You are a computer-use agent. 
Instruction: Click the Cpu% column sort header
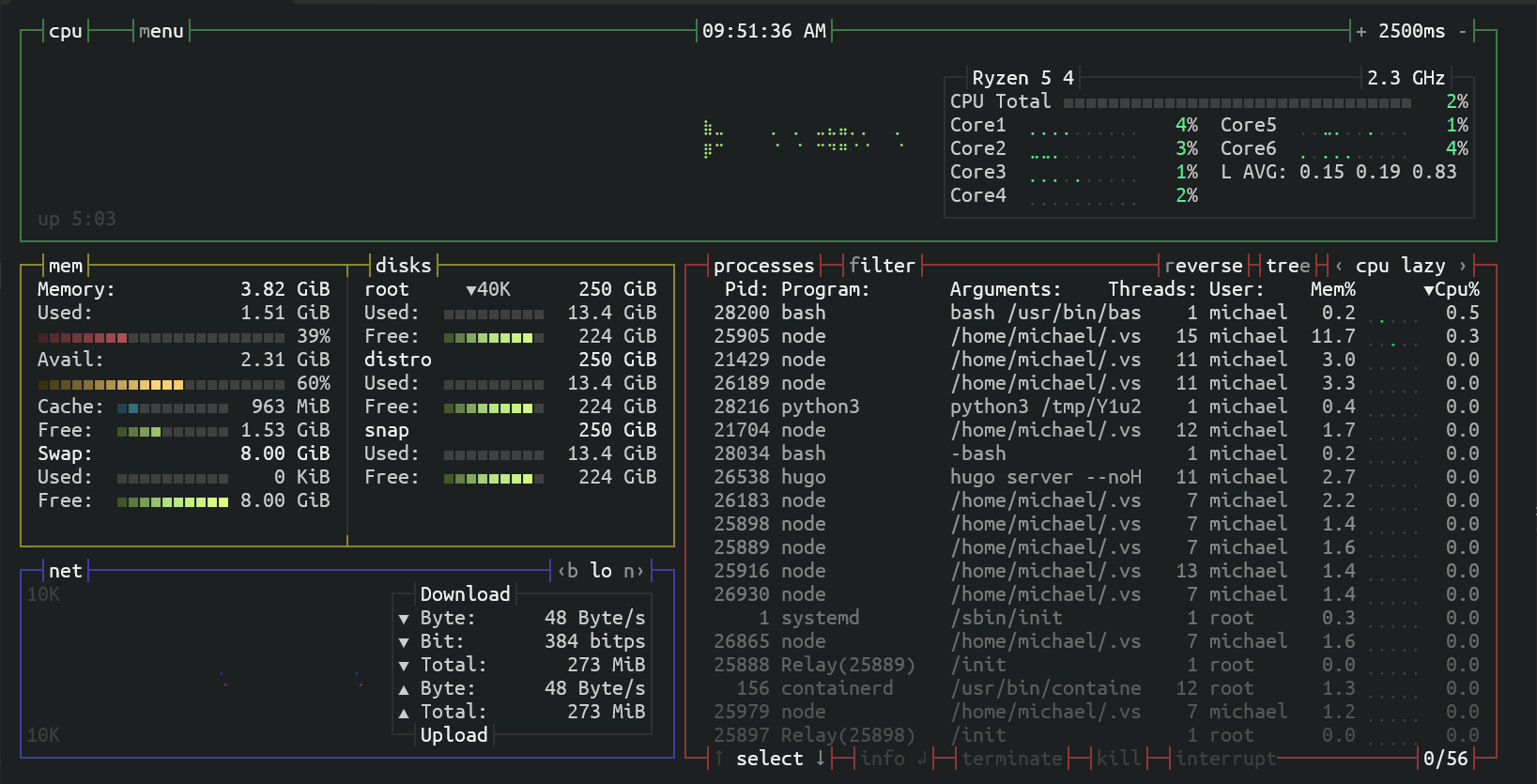coord(1452,289)
